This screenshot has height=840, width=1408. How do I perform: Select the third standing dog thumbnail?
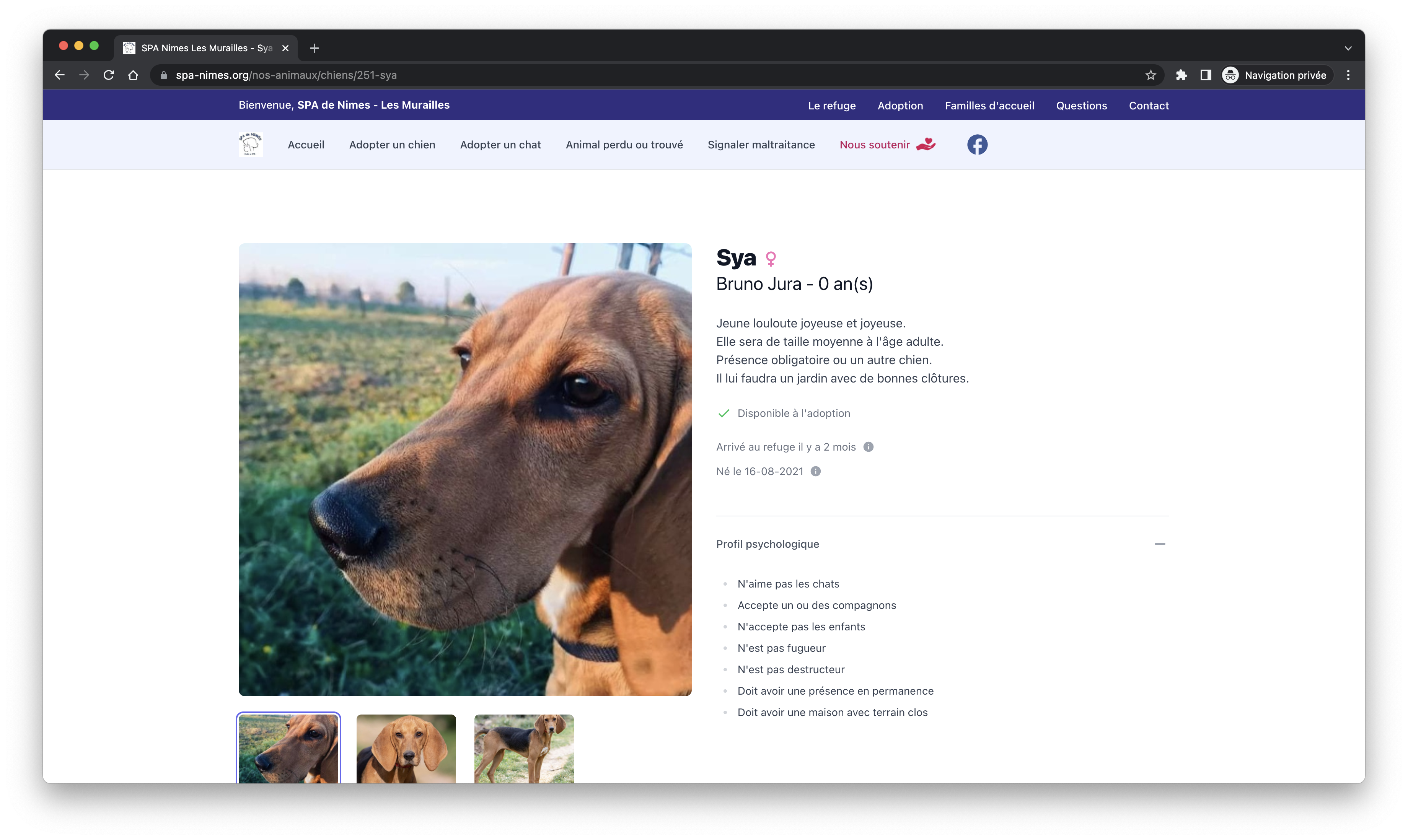(x=524, y=748)
